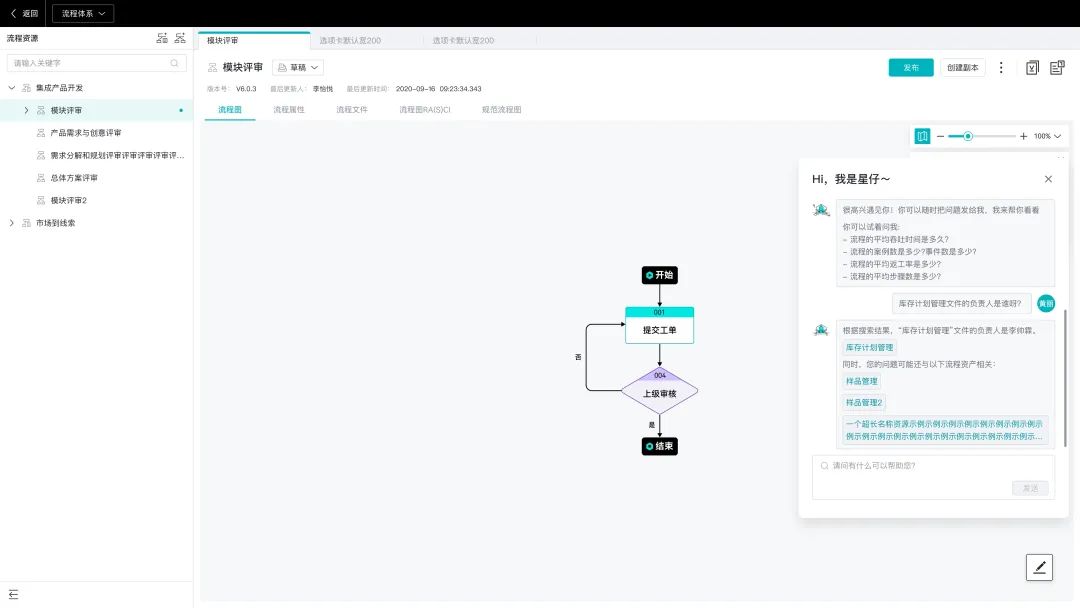Image resolution: width=1080 pixels, height=608 pixels.
Task: Click the 发布 publish button
Action: click(911, 67)
